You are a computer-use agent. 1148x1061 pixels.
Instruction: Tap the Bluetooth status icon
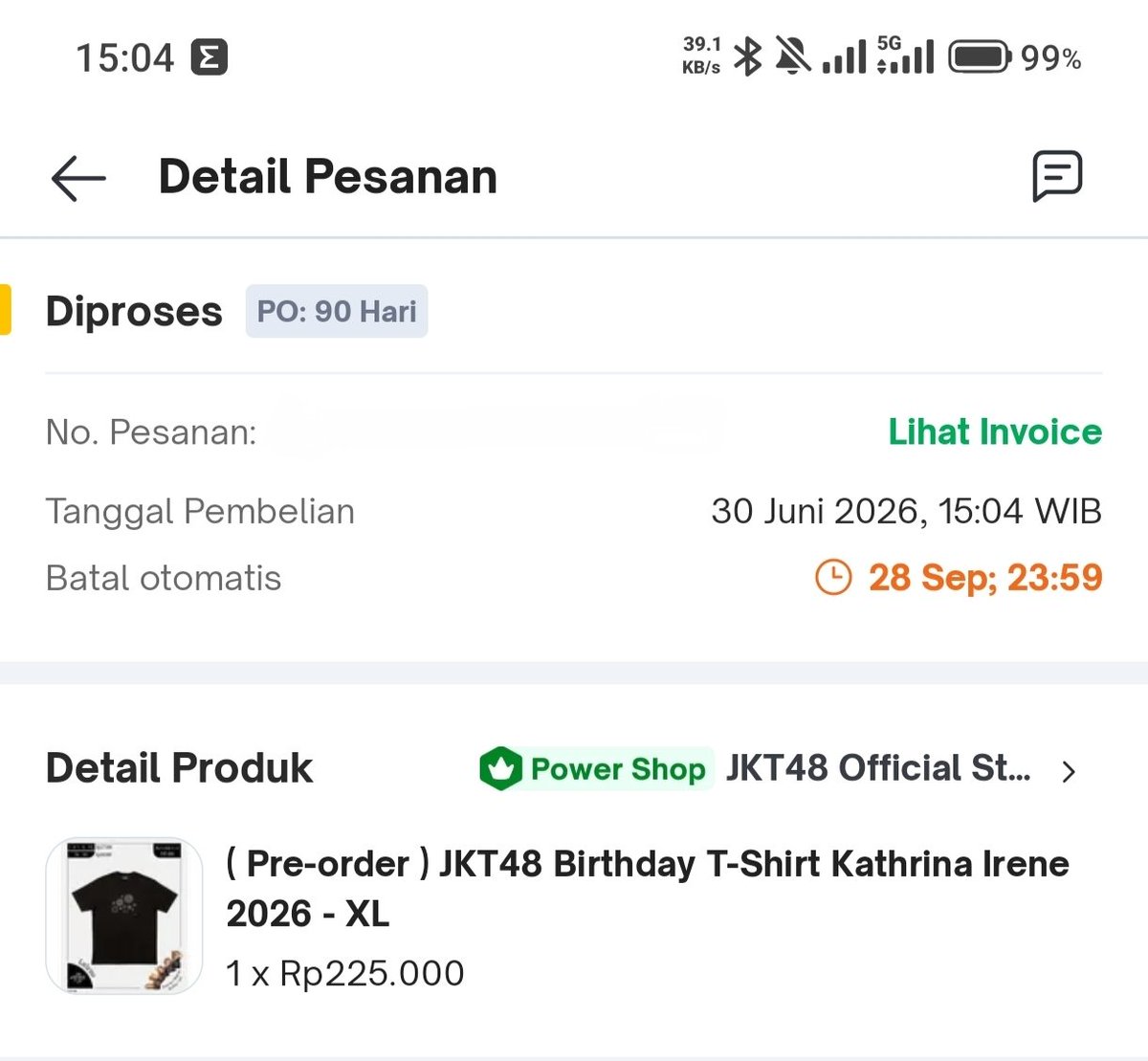tap(747, 57)
